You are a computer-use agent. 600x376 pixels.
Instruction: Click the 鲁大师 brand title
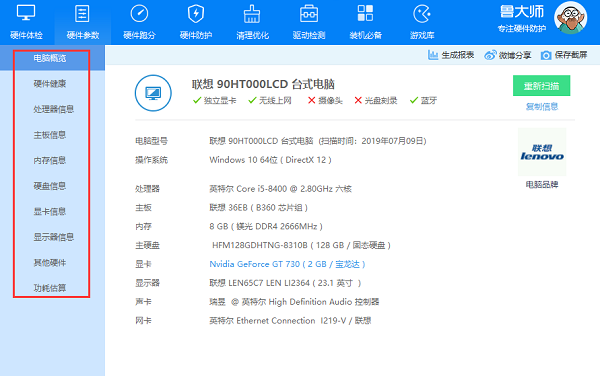click(x=522, y=12)
